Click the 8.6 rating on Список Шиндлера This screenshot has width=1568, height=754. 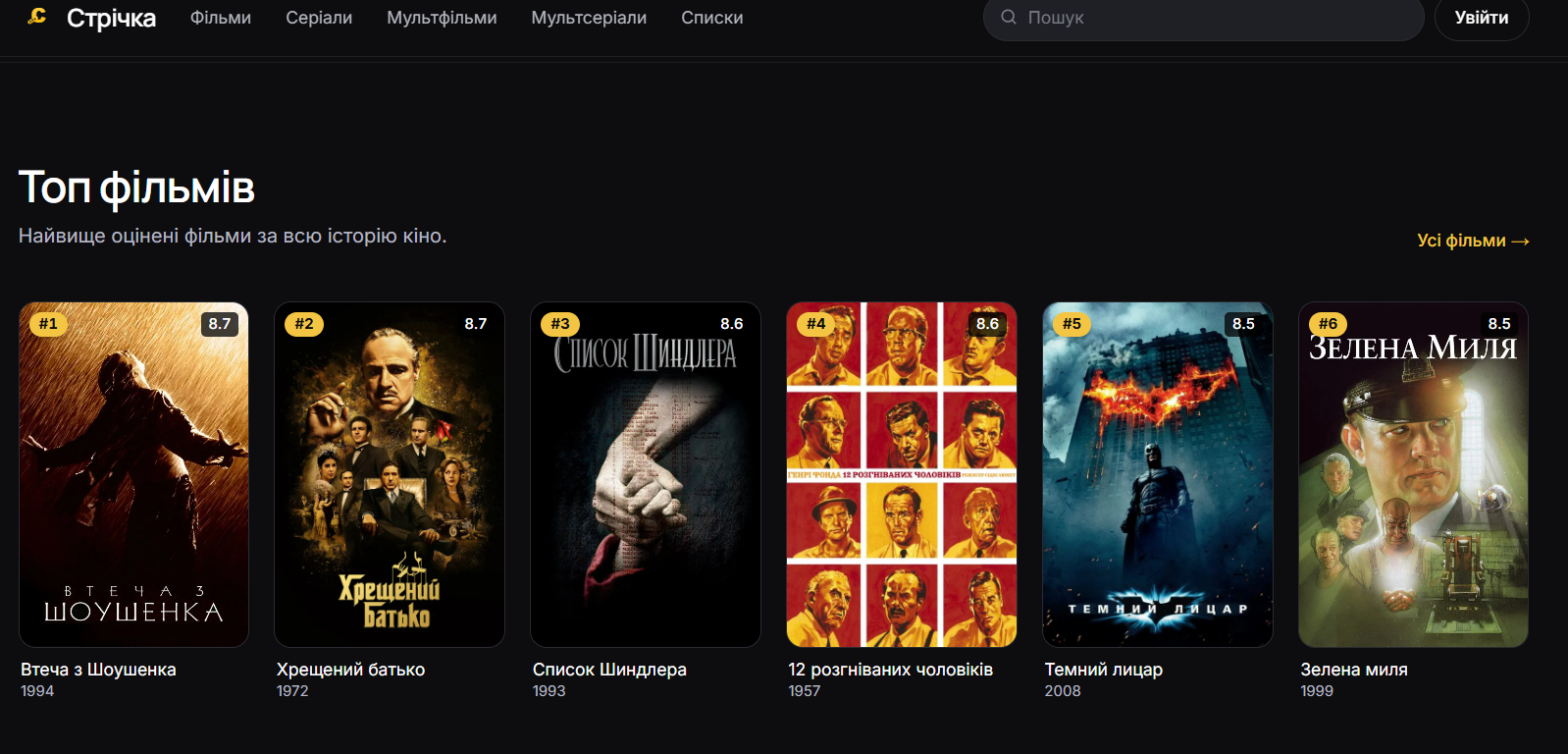(x=732, y=324)
